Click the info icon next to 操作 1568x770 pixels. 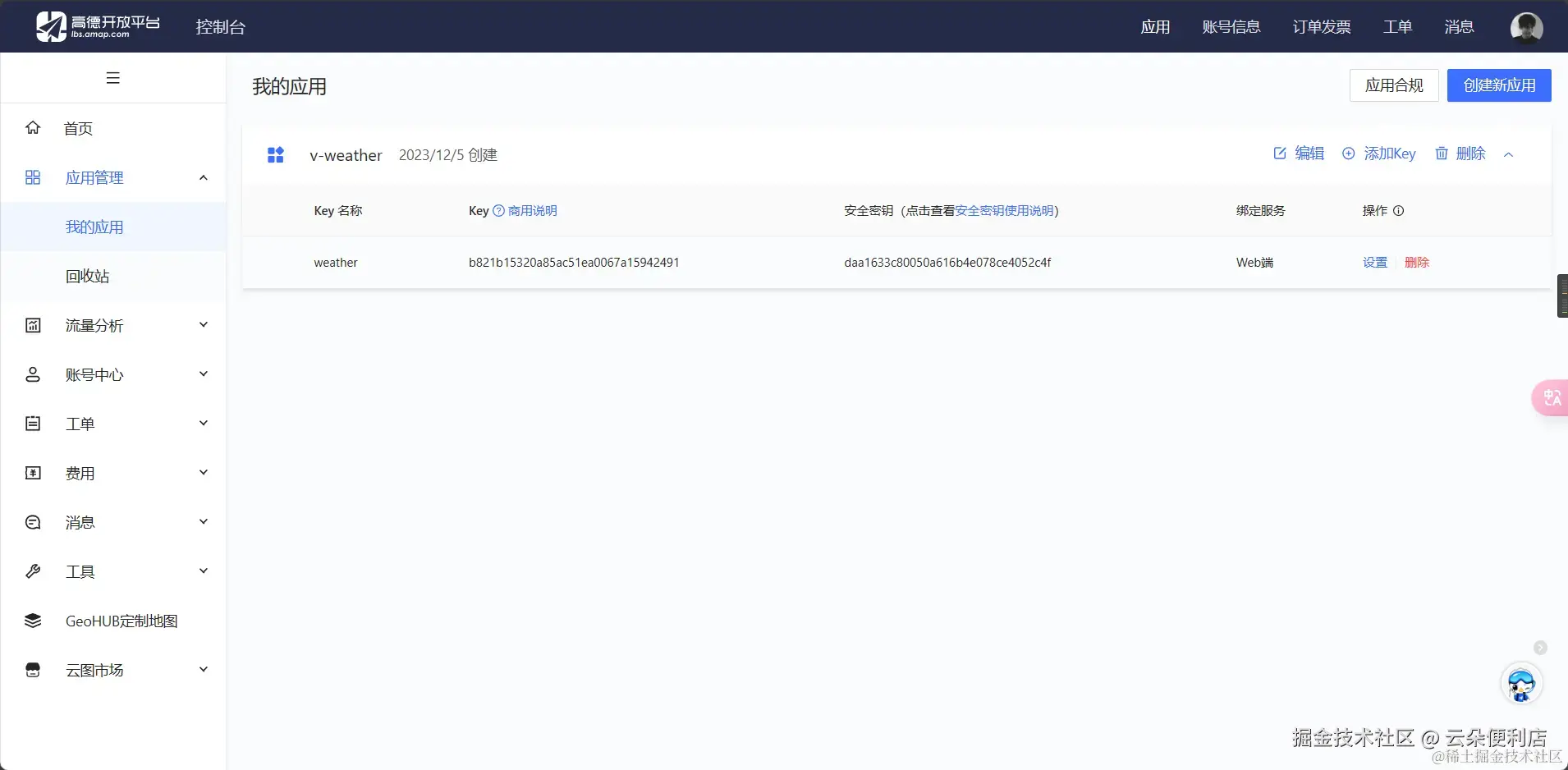pyautogui.click(x=1399, y=211)
